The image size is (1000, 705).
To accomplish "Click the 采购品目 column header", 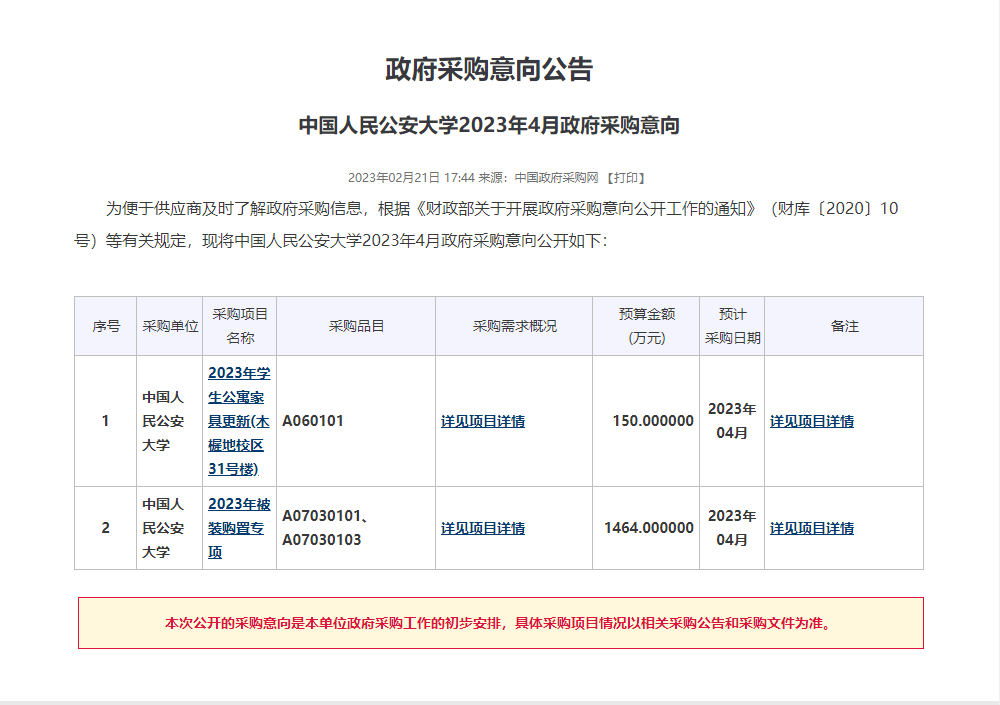I will click(x=357, y=326).
